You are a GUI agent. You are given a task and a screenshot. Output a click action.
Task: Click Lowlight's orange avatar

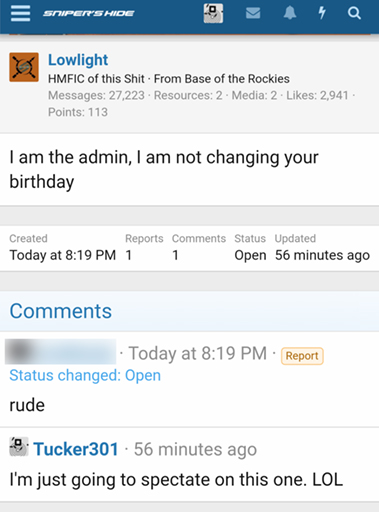coord(24,67)
